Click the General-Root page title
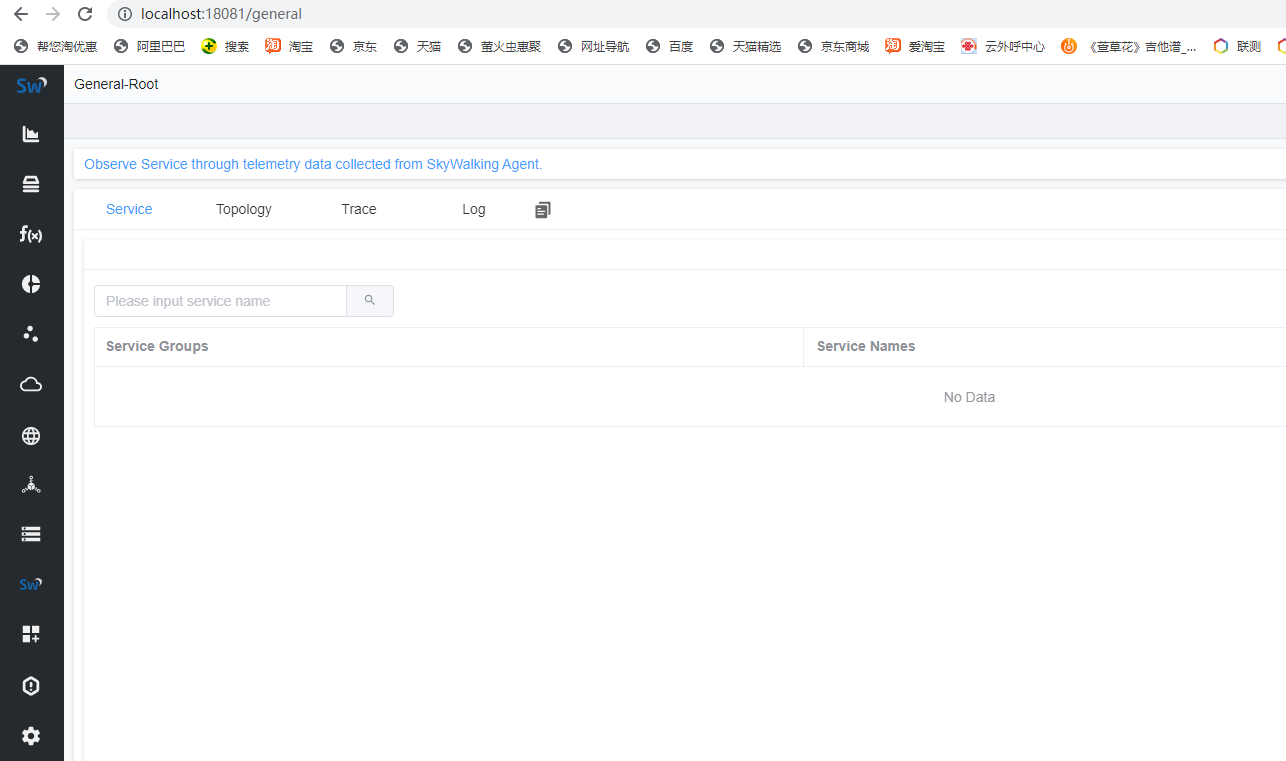Screen dimensions: 1286x761 click(x=116, y=84)
